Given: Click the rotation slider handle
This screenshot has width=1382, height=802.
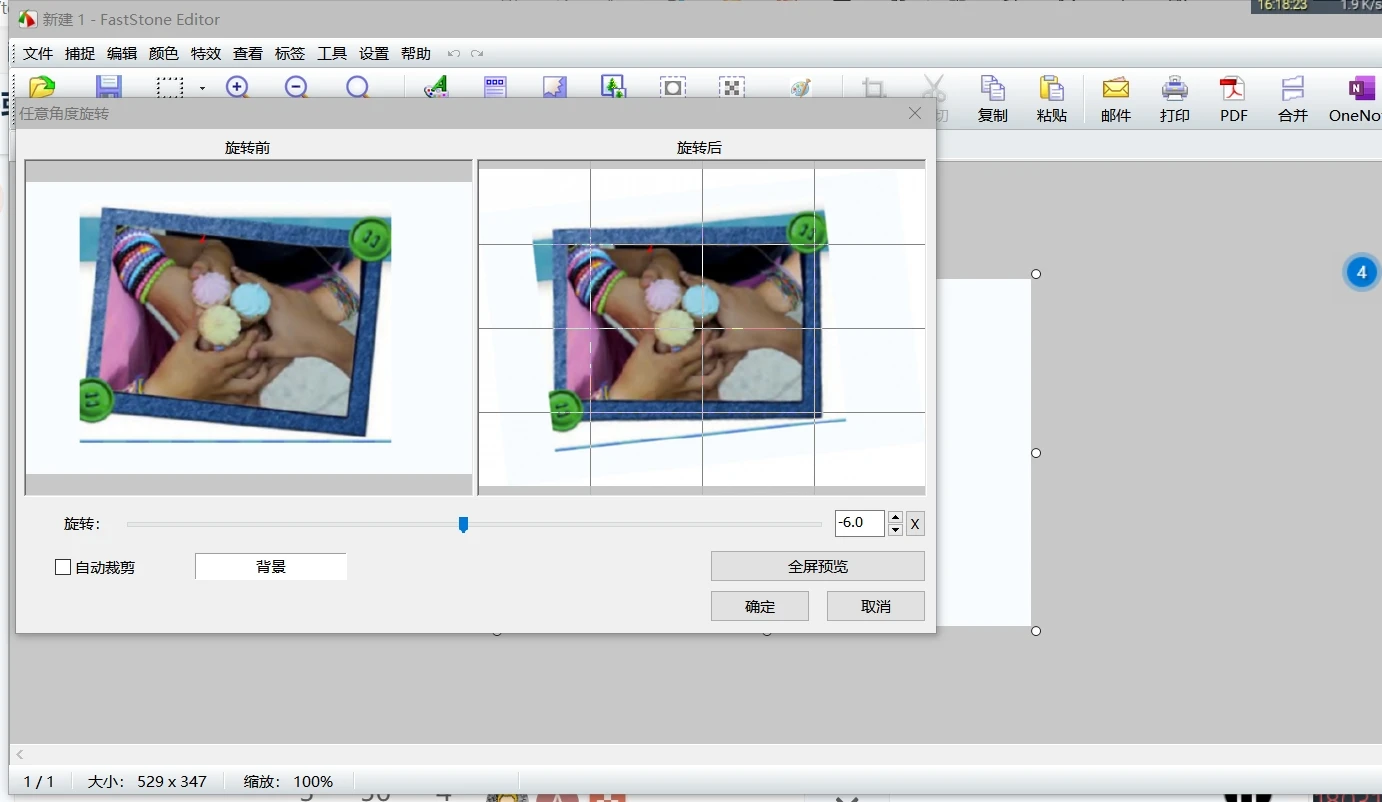Looking at the screenshot, I should pos(463,524).
